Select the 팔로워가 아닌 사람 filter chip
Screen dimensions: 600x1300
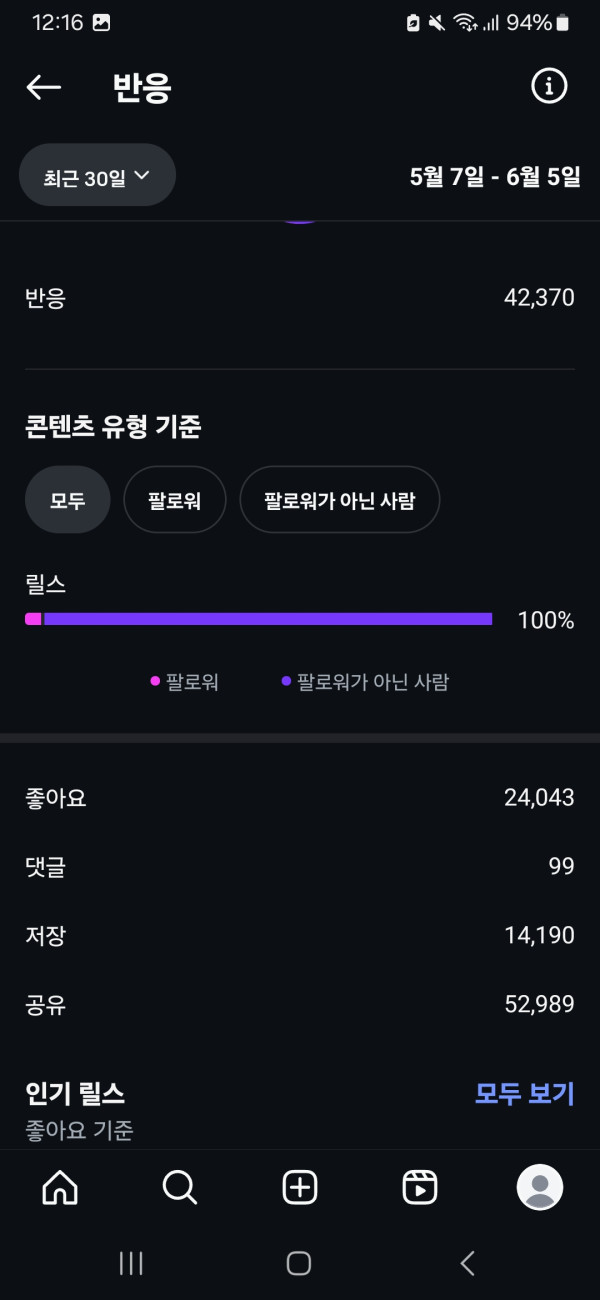(339, 500)
